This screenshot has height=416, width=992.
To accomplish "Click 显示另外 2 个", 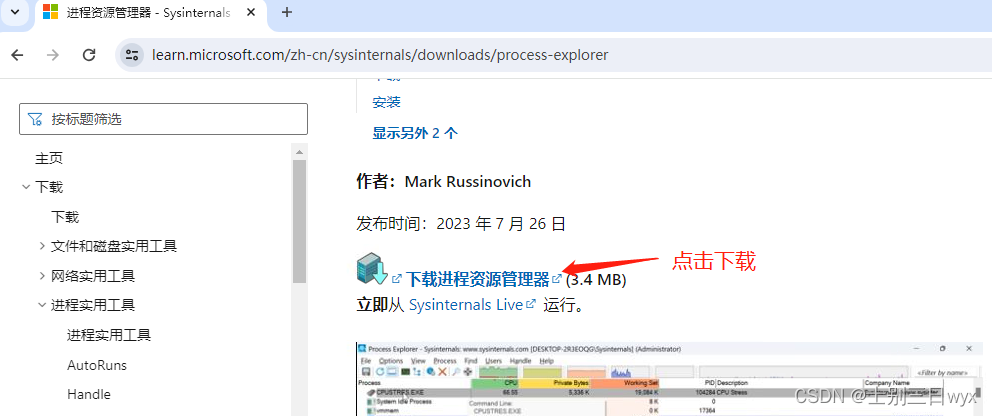I will click(415, 133).
